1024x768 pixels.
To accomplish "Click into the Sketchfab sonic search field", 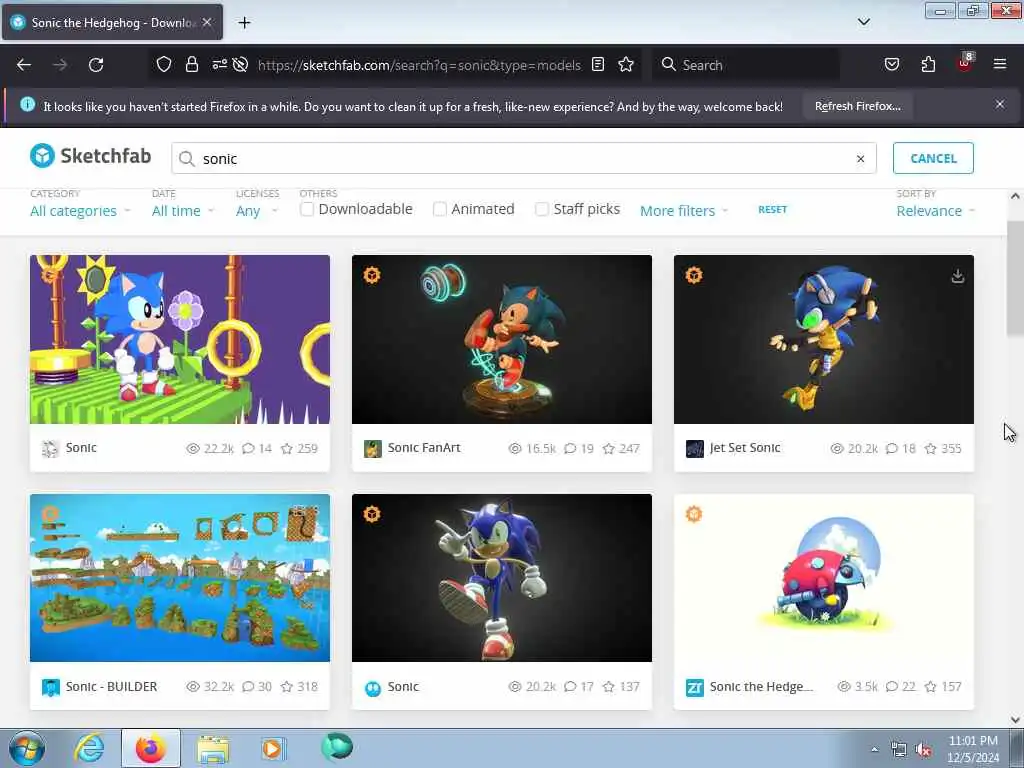I will pyautogui.click(x=524, y=159).
